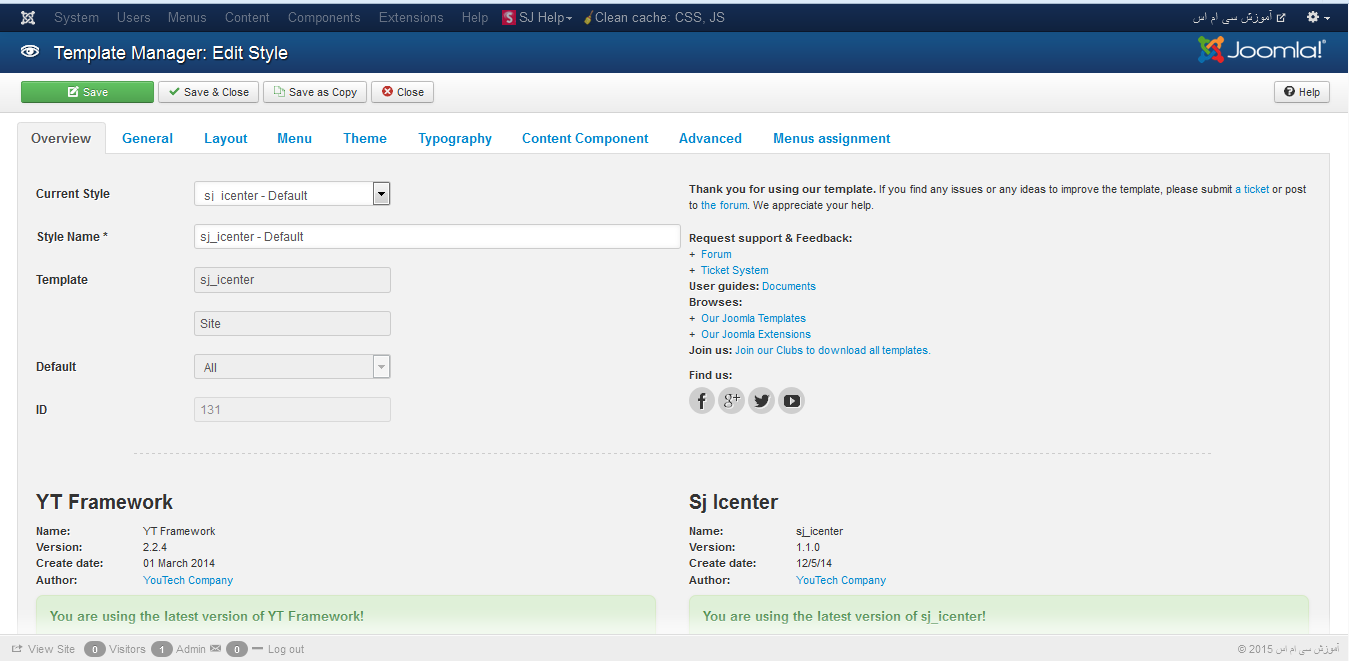1349x661 pixels.
Task: Open the Ticket System link
Action: [735, 270]
